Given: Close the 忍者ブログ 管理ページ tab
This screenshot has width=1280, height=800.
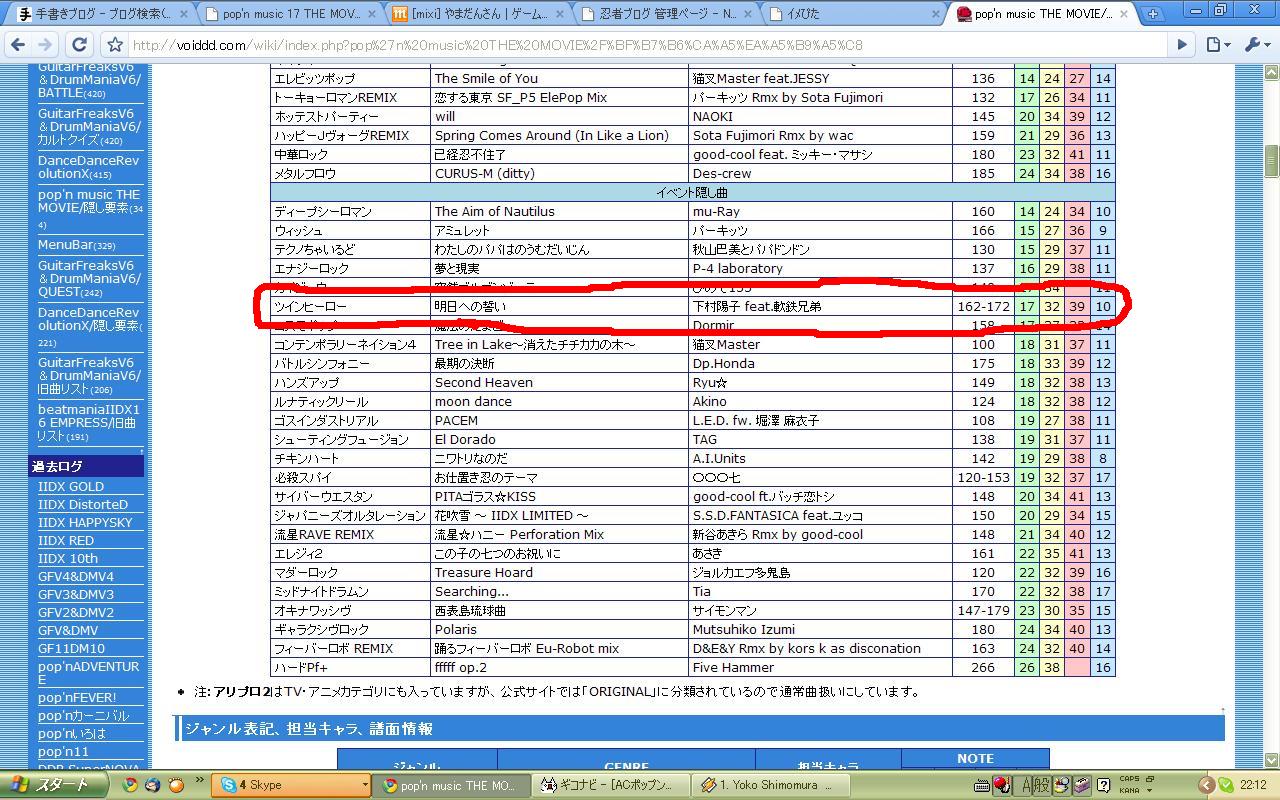Looking at the screenshot, I should [x=749, y=14].
